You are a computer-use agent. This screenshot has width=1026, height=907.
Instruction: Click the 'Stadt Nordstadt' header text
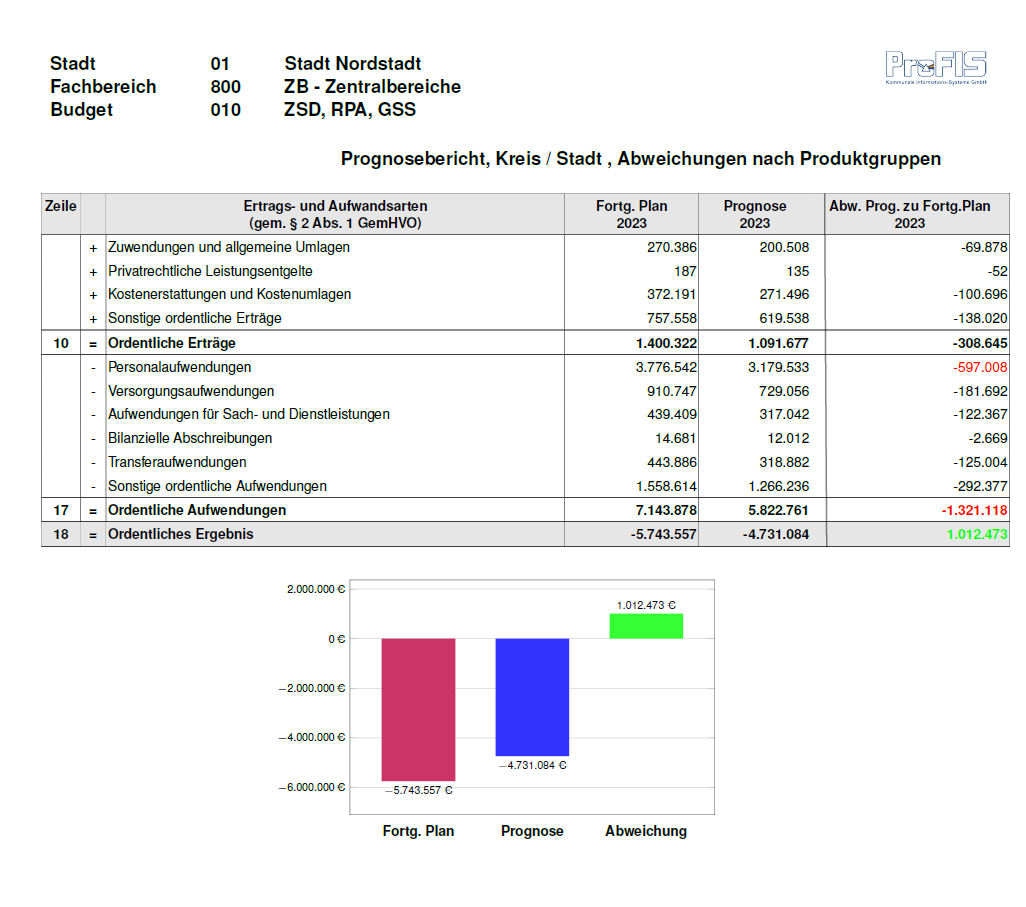(x=352, y=64)
